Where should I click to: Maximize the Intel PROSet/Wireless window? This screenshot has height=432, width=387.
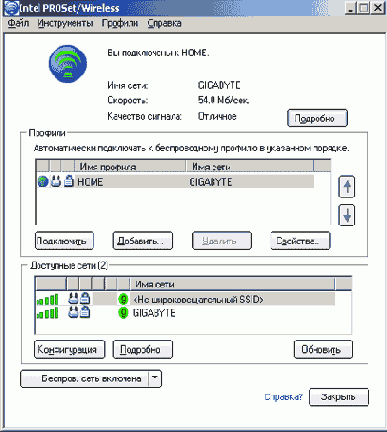pos(364,8)
